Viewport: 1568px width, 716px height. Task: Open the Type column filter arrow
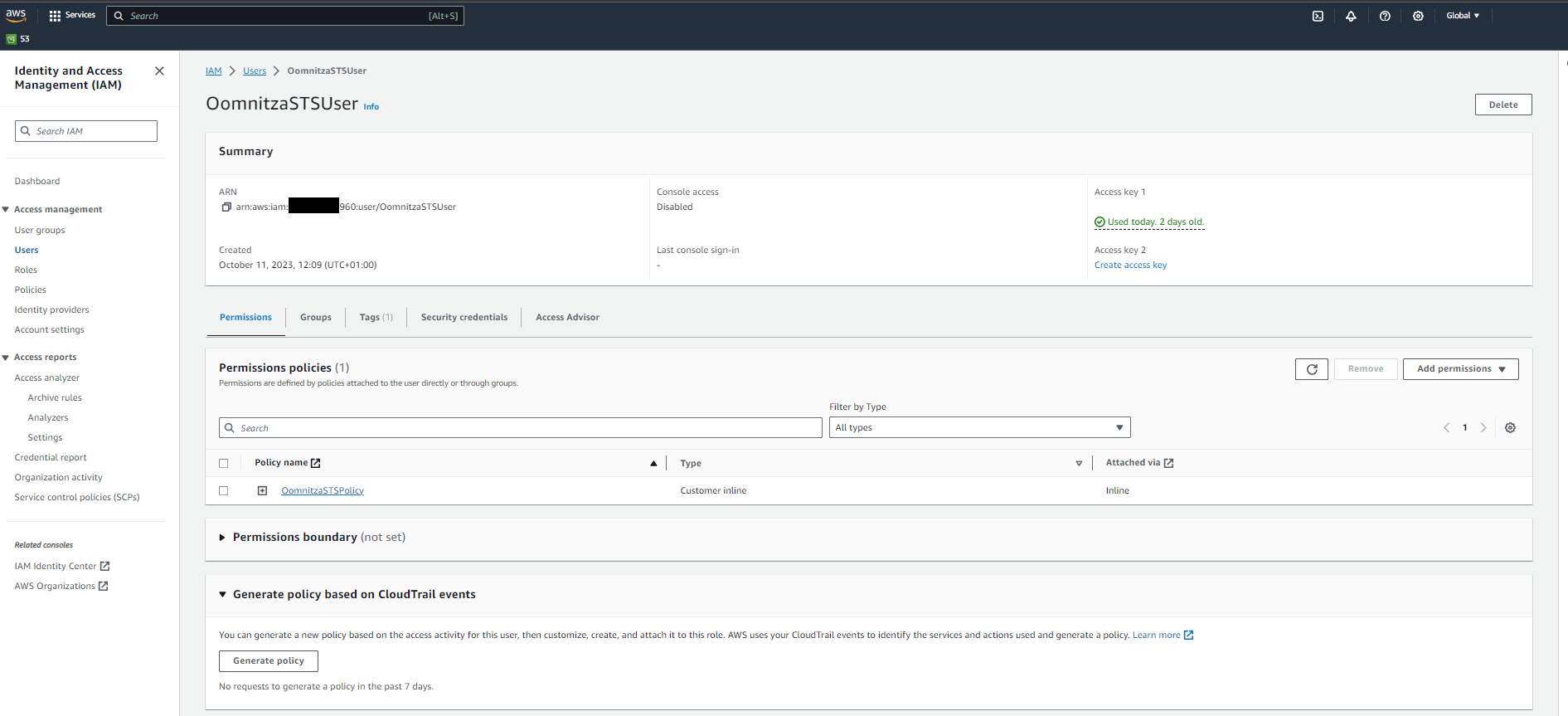click(x=1079, y=464)
